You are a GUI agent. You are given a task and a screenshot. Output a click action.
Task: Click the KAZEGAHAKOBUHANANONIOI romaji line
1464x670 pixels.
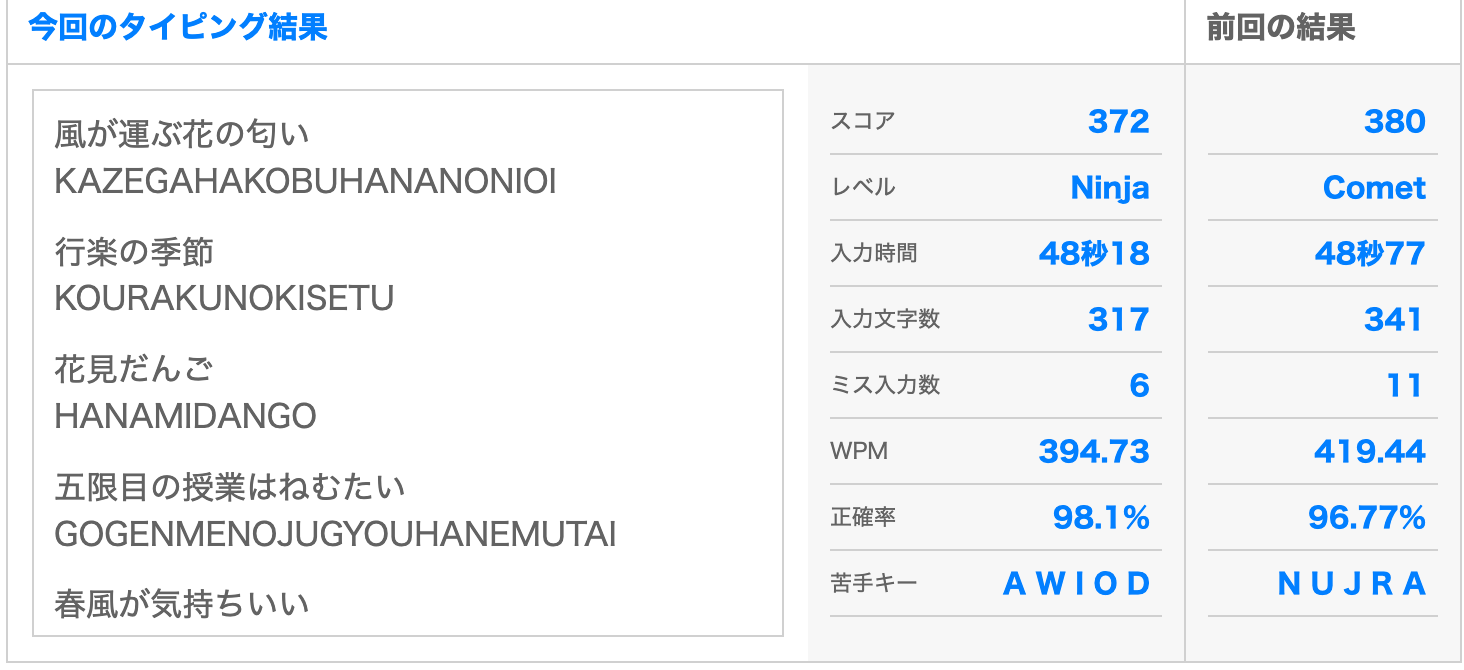pos(305,181)
